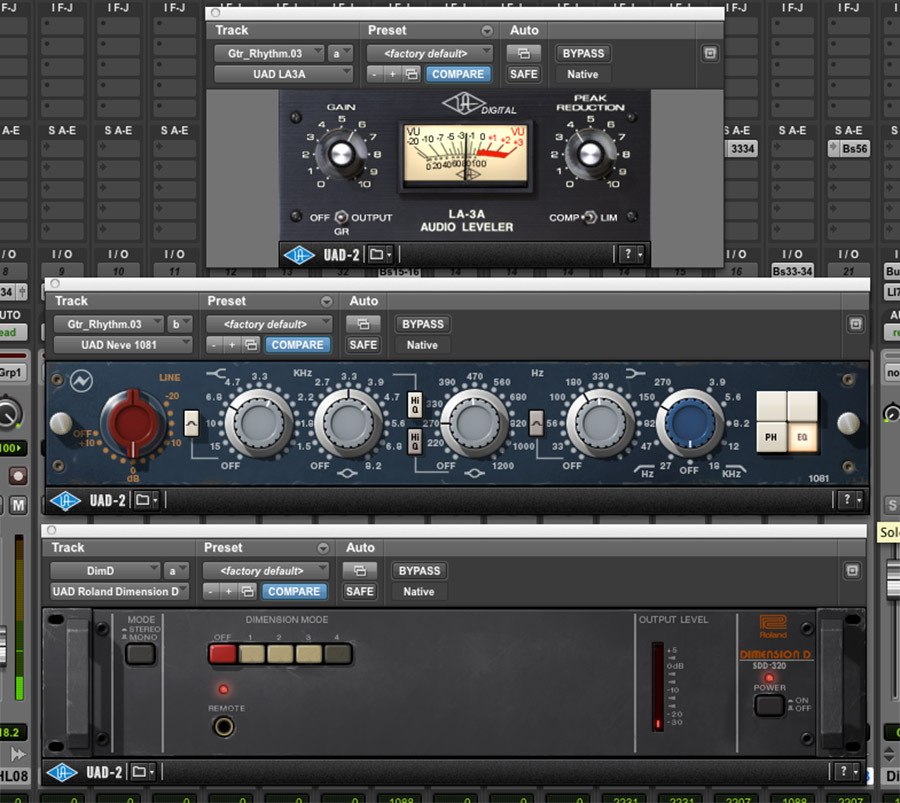Viewport: 900px width, 803px height.
Task: Toggle STEREO/MONO mode button on Dimension D
Action: 141,654
